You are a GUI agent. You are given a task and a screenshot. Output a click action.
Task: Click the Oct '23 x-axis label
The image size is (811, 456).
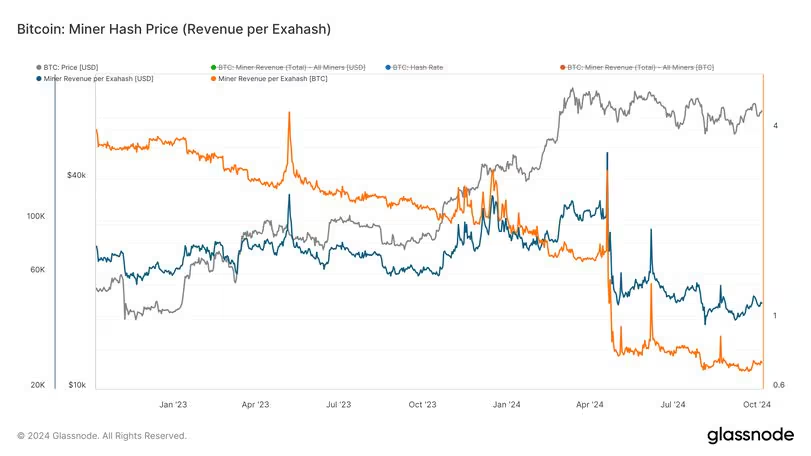423,404
